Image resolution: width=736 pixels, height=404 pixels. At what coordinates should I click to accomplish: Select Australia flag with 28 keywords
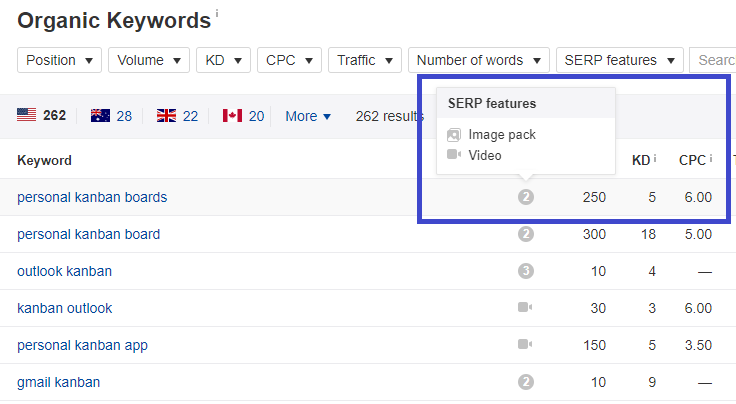point(111,116)
